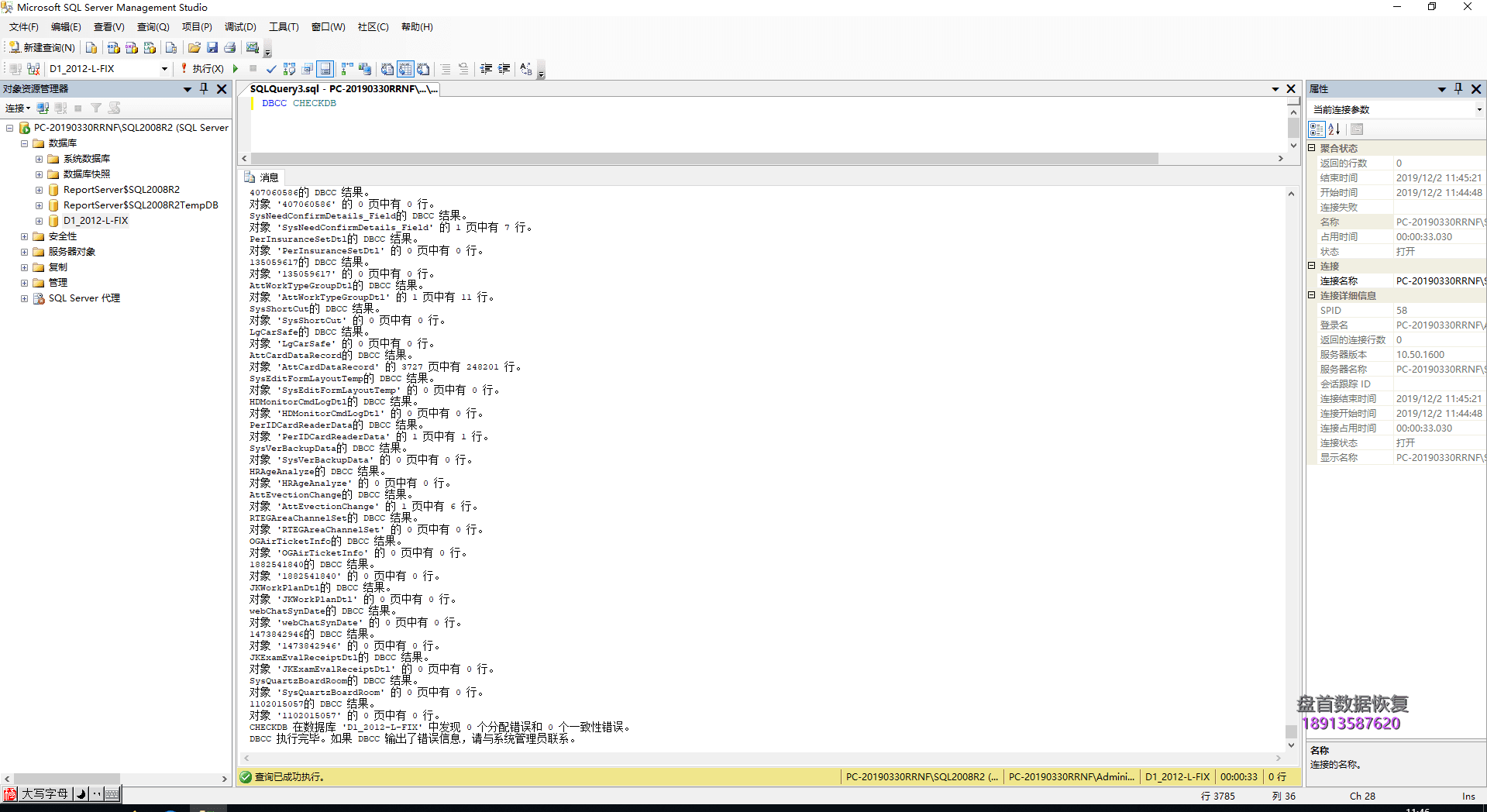Viewport: 1487px width, 812px height.
Task: Expand the 安全性 folder
Action: pyautogui.click(x=24, y=236)
